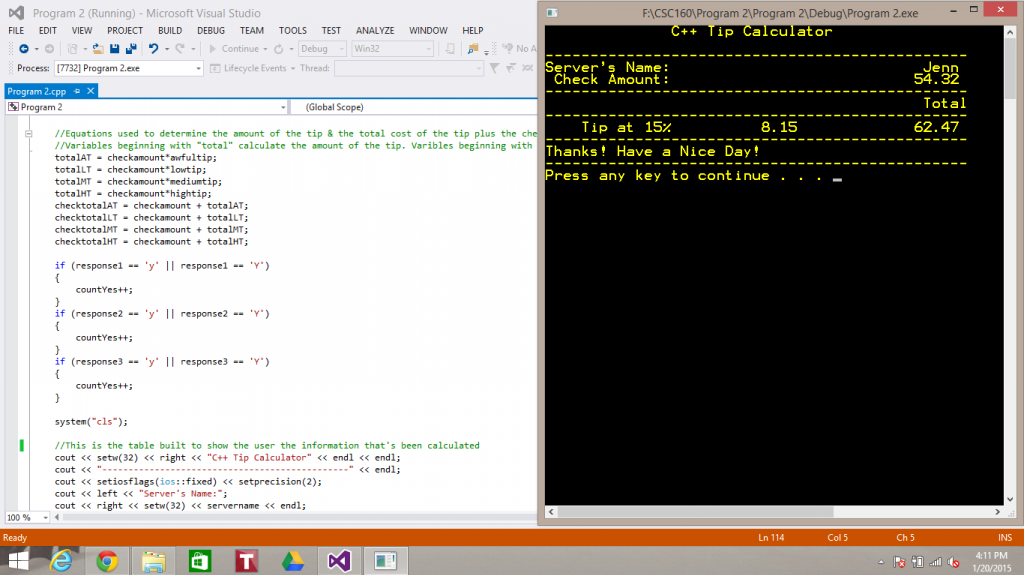This screenshot has width=1024, height=575.
Task: Click the Find in Files icon
Action: 472,48
